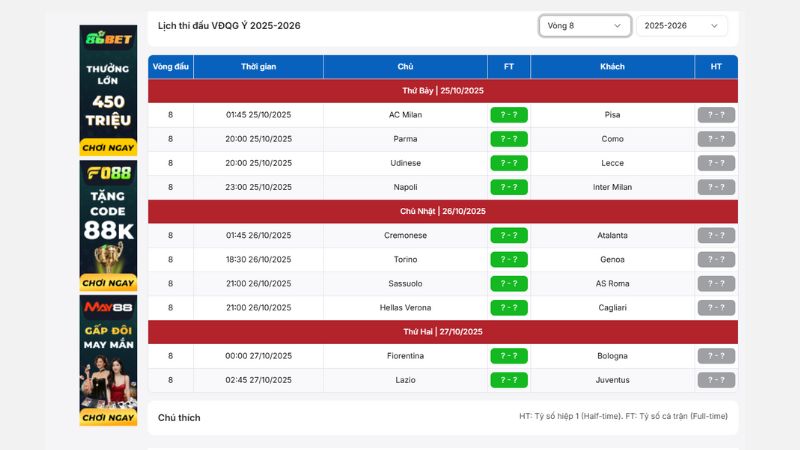The image size is (800, 450).
Task: Click the chevron arrow in Vòng 8 selector
Action: (618, 26)
